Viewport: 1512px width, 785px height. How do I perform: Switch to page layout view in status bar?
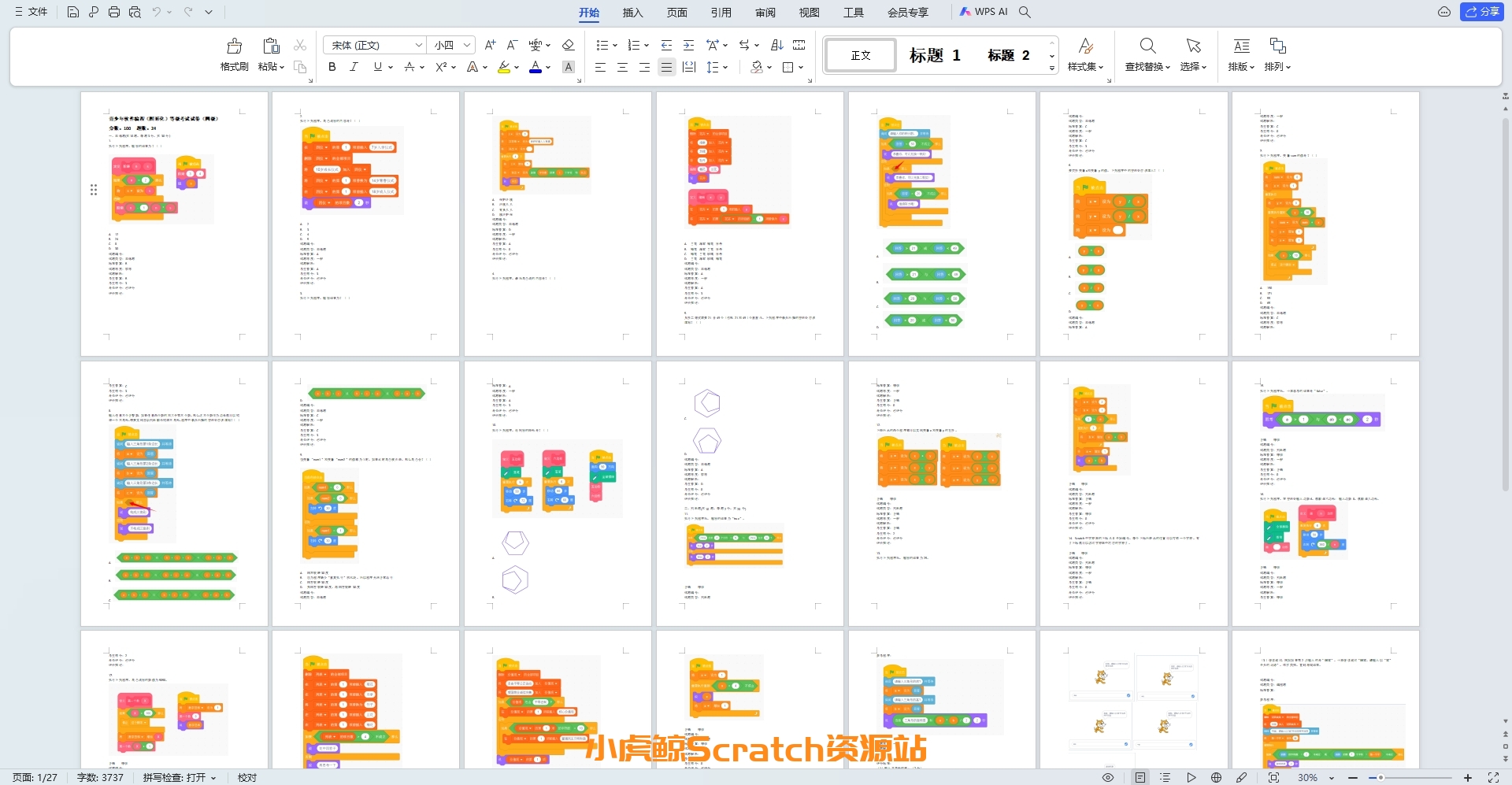1140,777
